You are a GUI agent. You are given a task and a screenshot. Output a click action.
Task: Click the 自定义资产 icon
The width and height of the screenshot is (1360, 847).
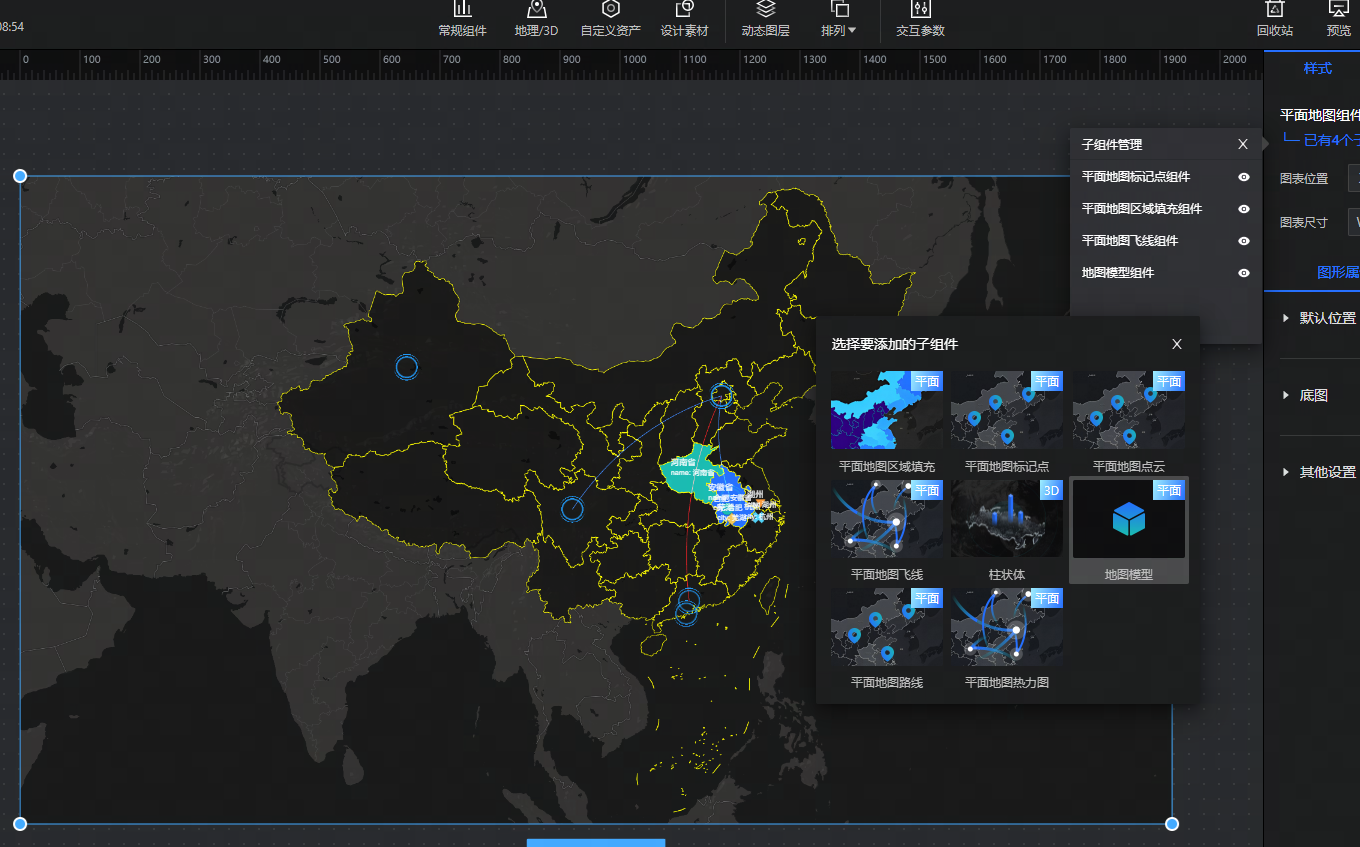[610, 11]
